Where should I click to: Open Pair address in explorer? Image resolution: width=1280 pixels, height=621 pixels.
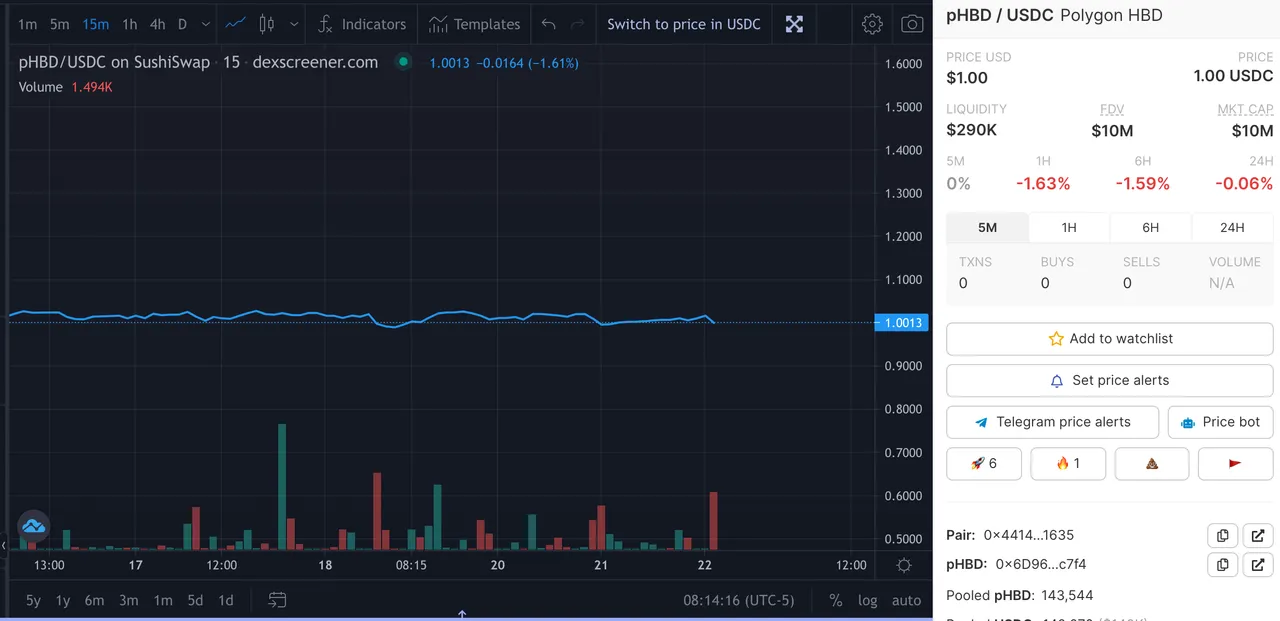pos(1259,535)
